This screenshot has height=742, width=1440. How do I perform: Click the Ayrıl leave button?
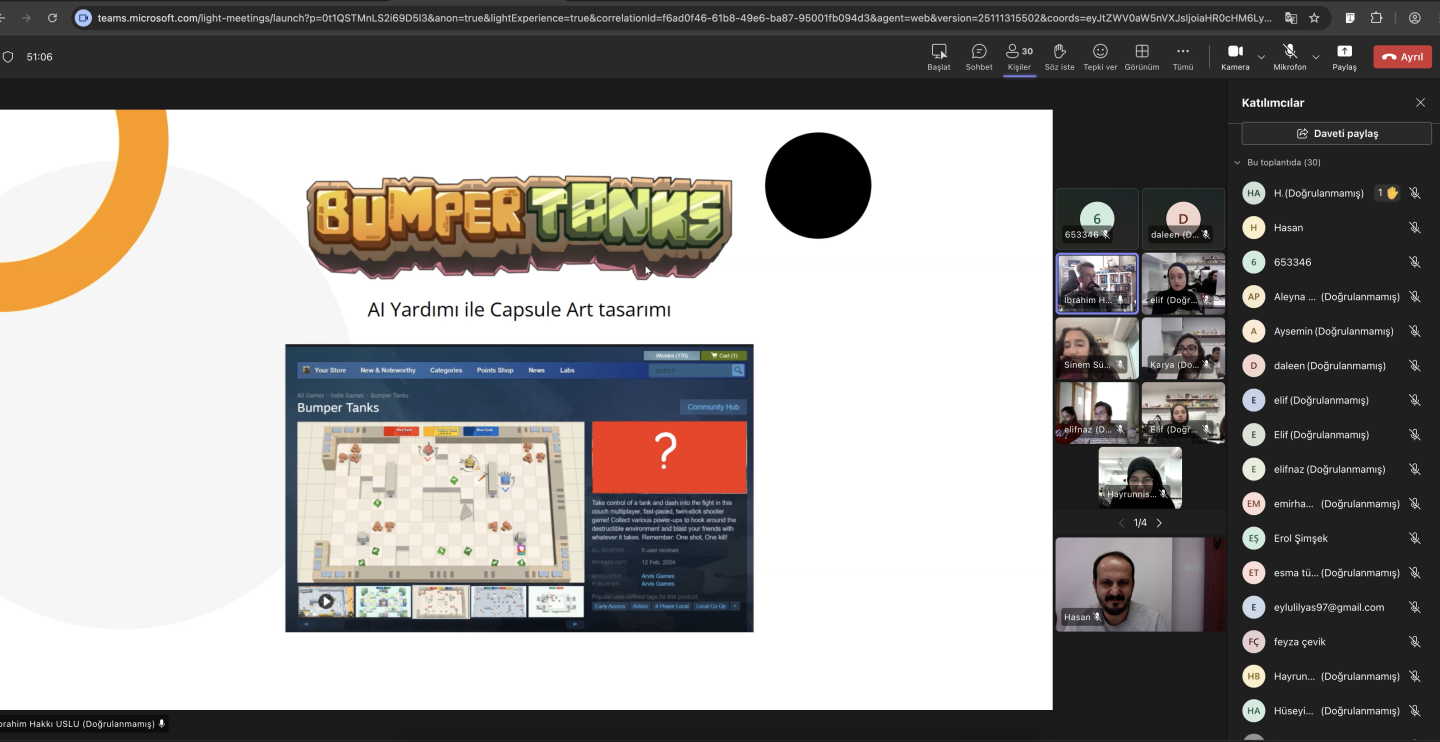click(x=1402, y=57)
